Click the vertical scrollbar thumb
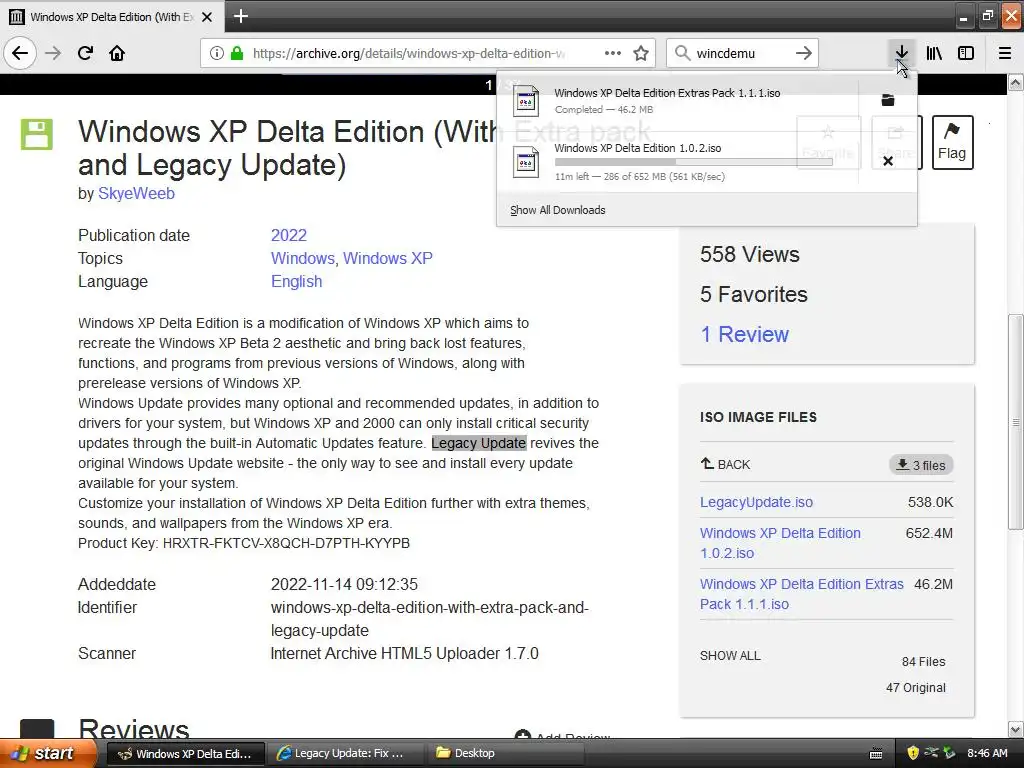This screenshot has width=1024, height=768. [x=1016, y=422]
